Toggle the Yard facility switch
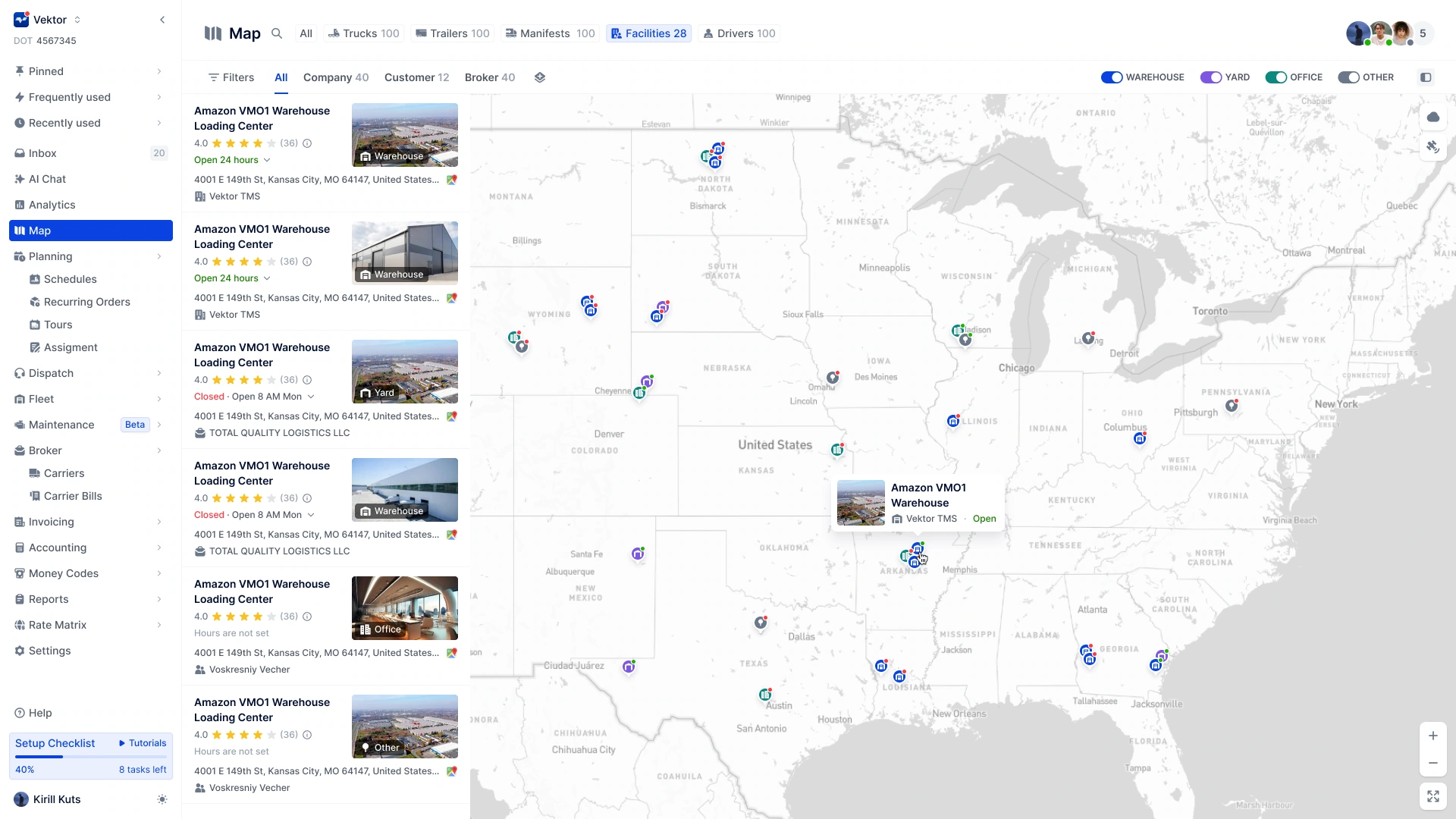Screen dimensions: 1456x819 pyautogui.click(x=1211, y=77)
